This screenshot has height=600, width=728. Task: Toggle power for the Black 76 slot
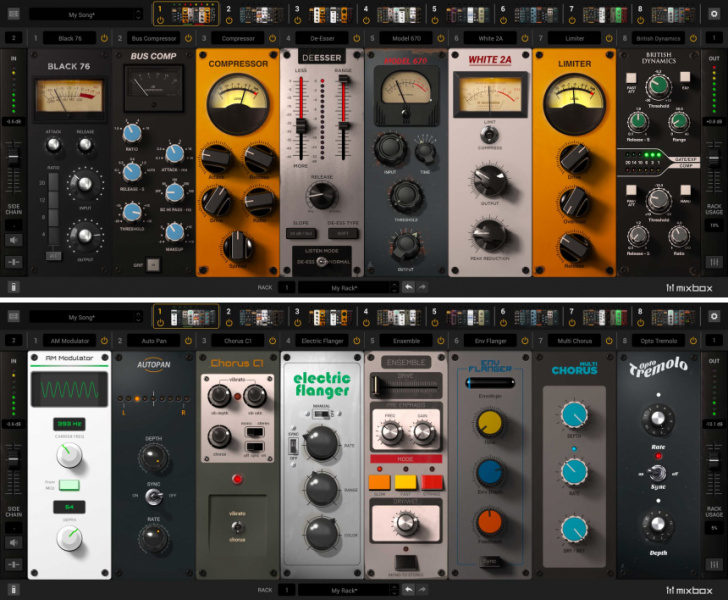pyautogui.click(x=104, y=38)
